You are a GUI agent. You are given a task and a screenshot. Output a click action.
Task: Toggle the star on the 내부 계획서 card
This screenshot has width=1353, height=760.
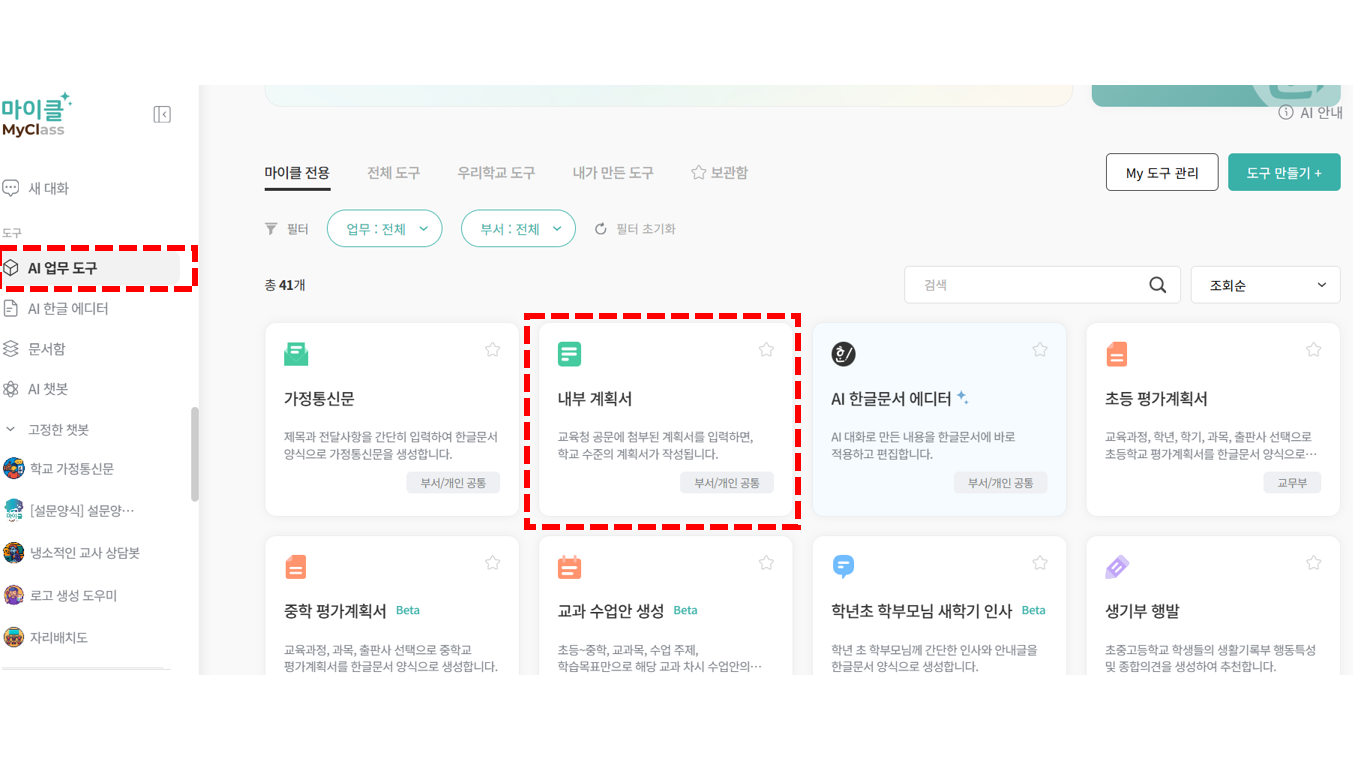tap(766, 349)
